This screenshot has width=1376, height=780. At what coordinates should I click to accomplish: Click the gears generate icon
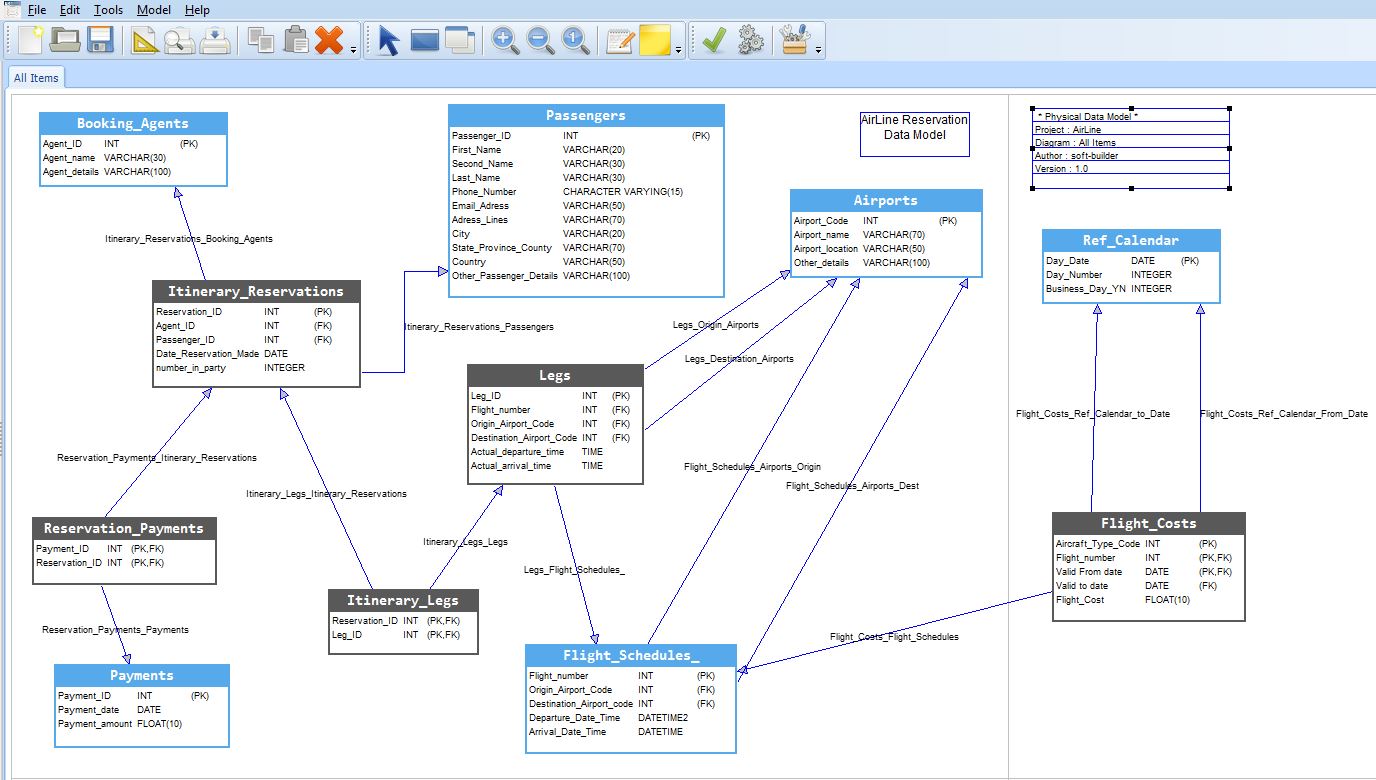[750, 41]
